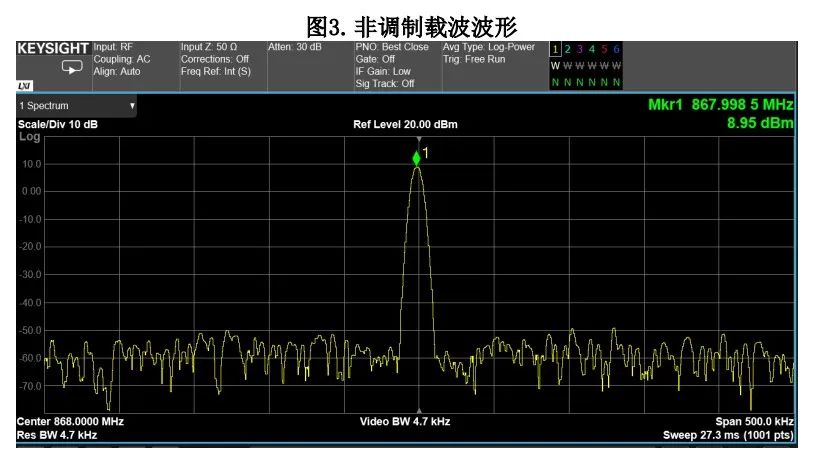This screenshot has width=815, height=449.
Task: Select trace 2 in trace selector
Action: [568, 49]
